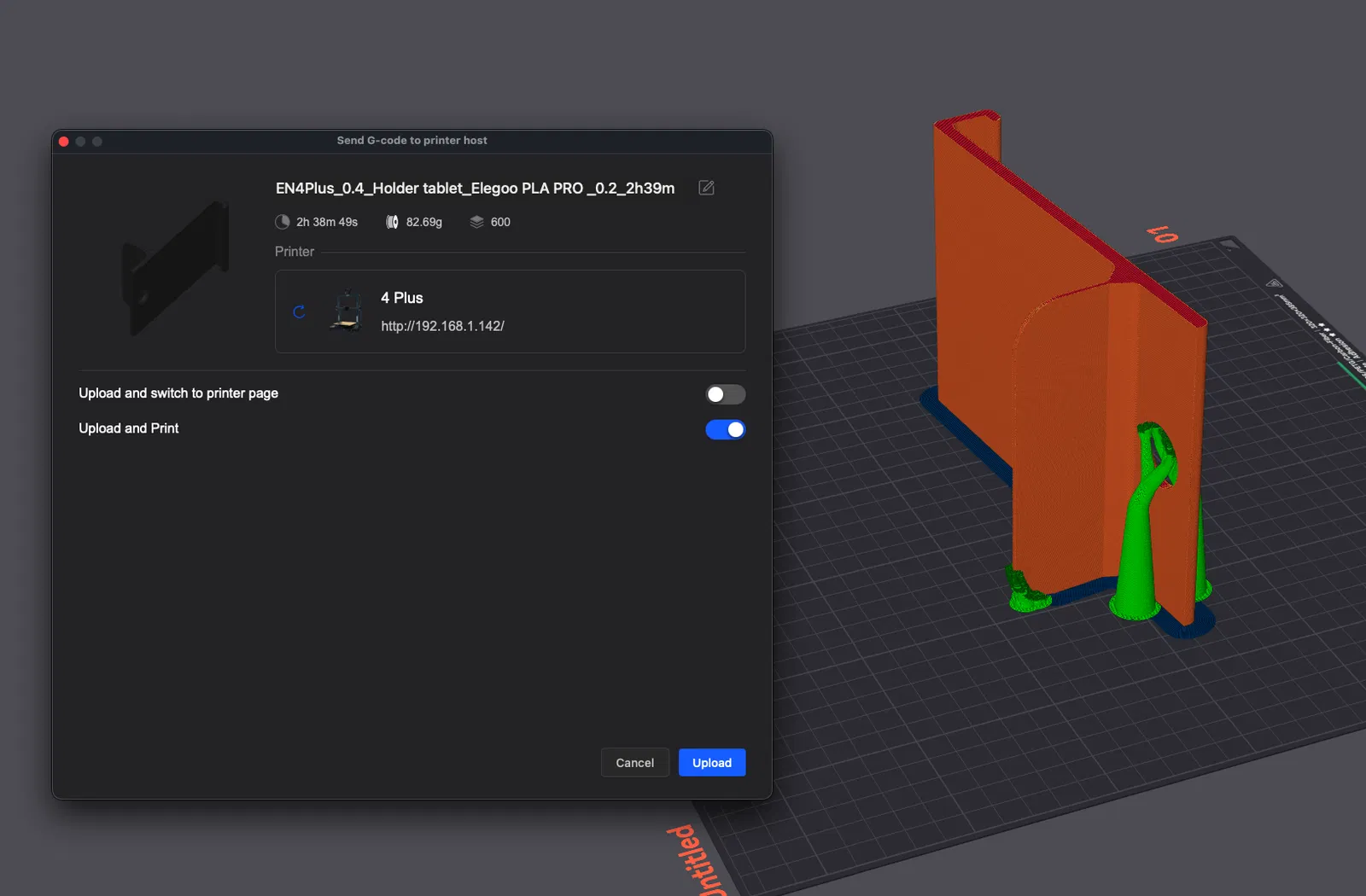Click the red 01 plate number label
The height and width of the screenshot is (896, 1366).
pos(1162,234)
